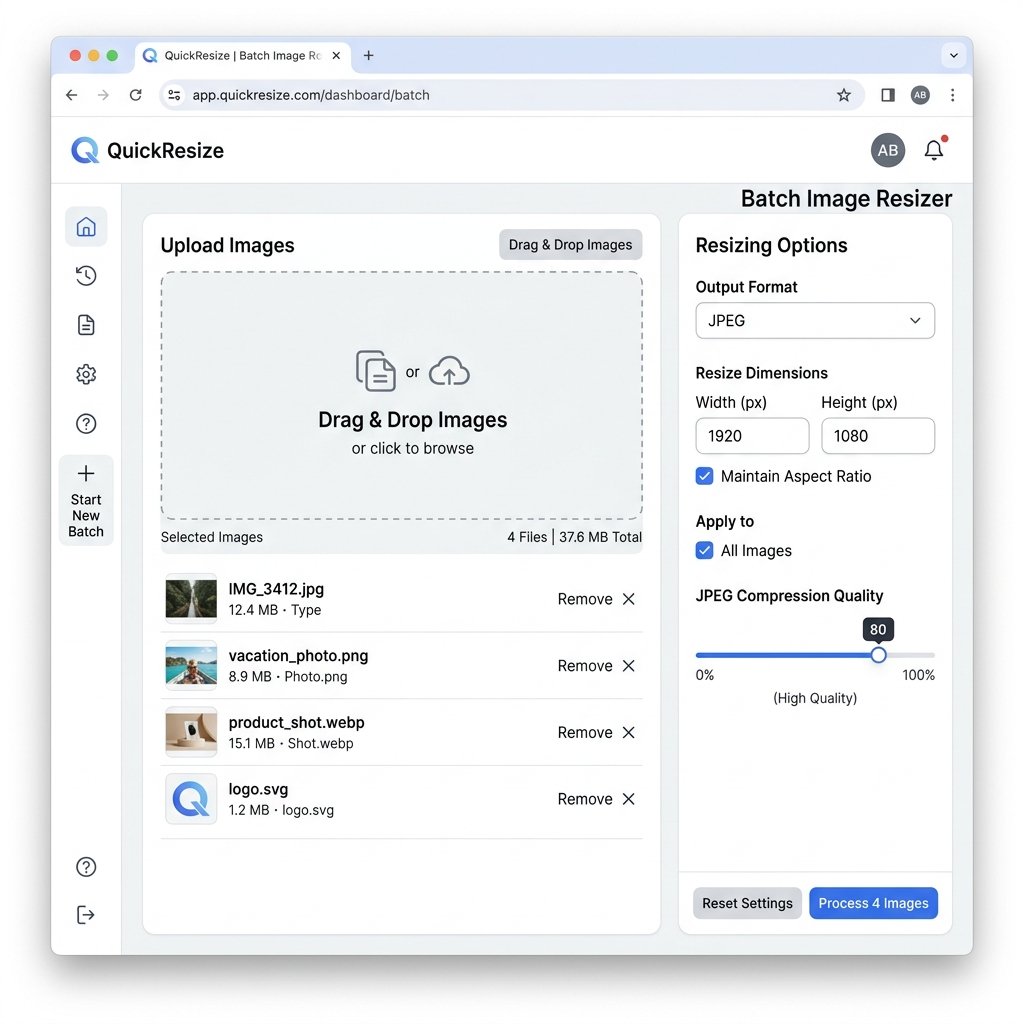Viewport: 1024px width, 1024px height.
Task: Open the AB profile avatar in app header
Action: click(888, 150)
